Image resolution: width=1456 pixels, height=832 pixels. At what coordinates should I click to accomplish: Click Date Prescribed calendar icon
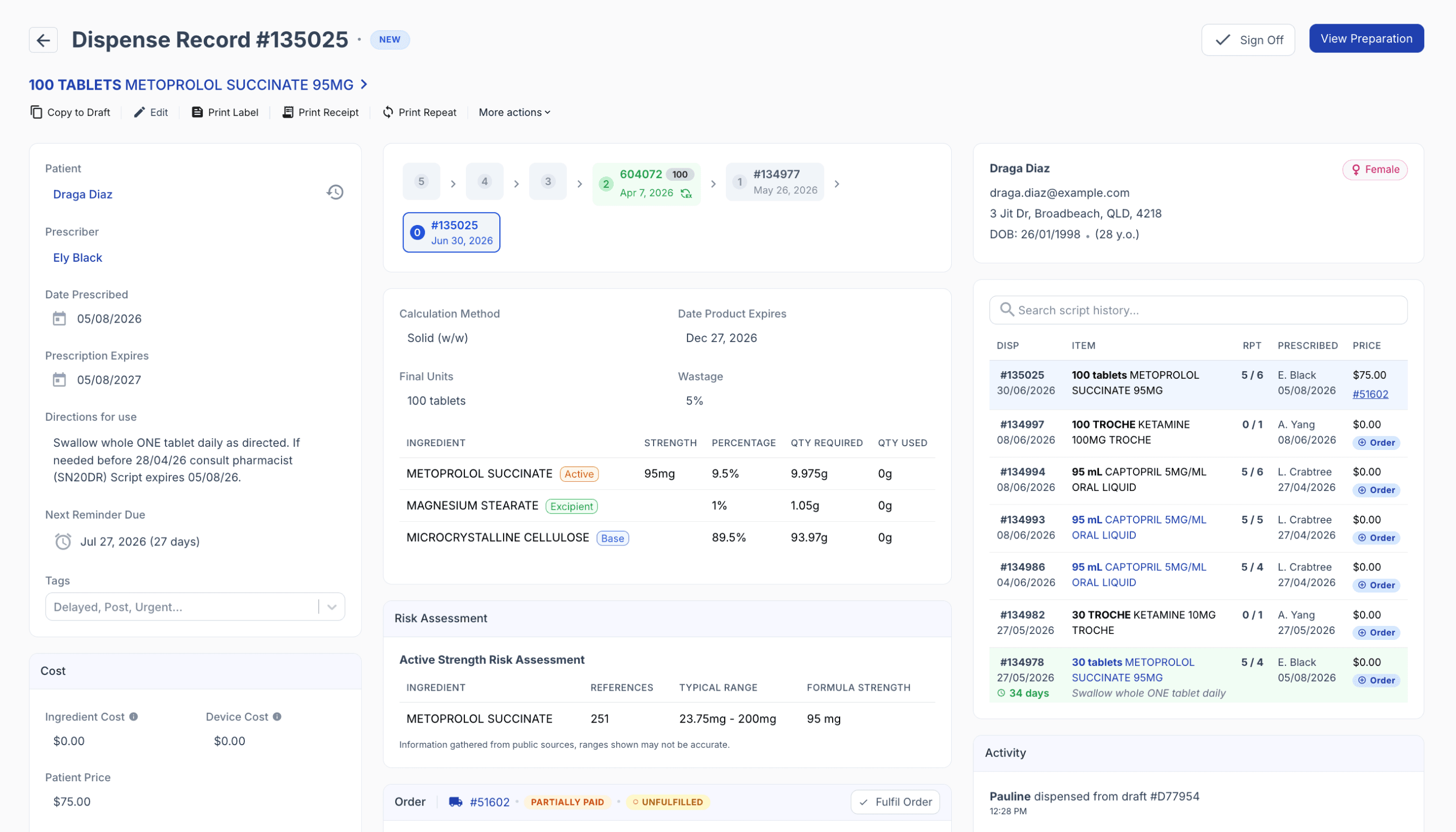(x=59, y=318)
